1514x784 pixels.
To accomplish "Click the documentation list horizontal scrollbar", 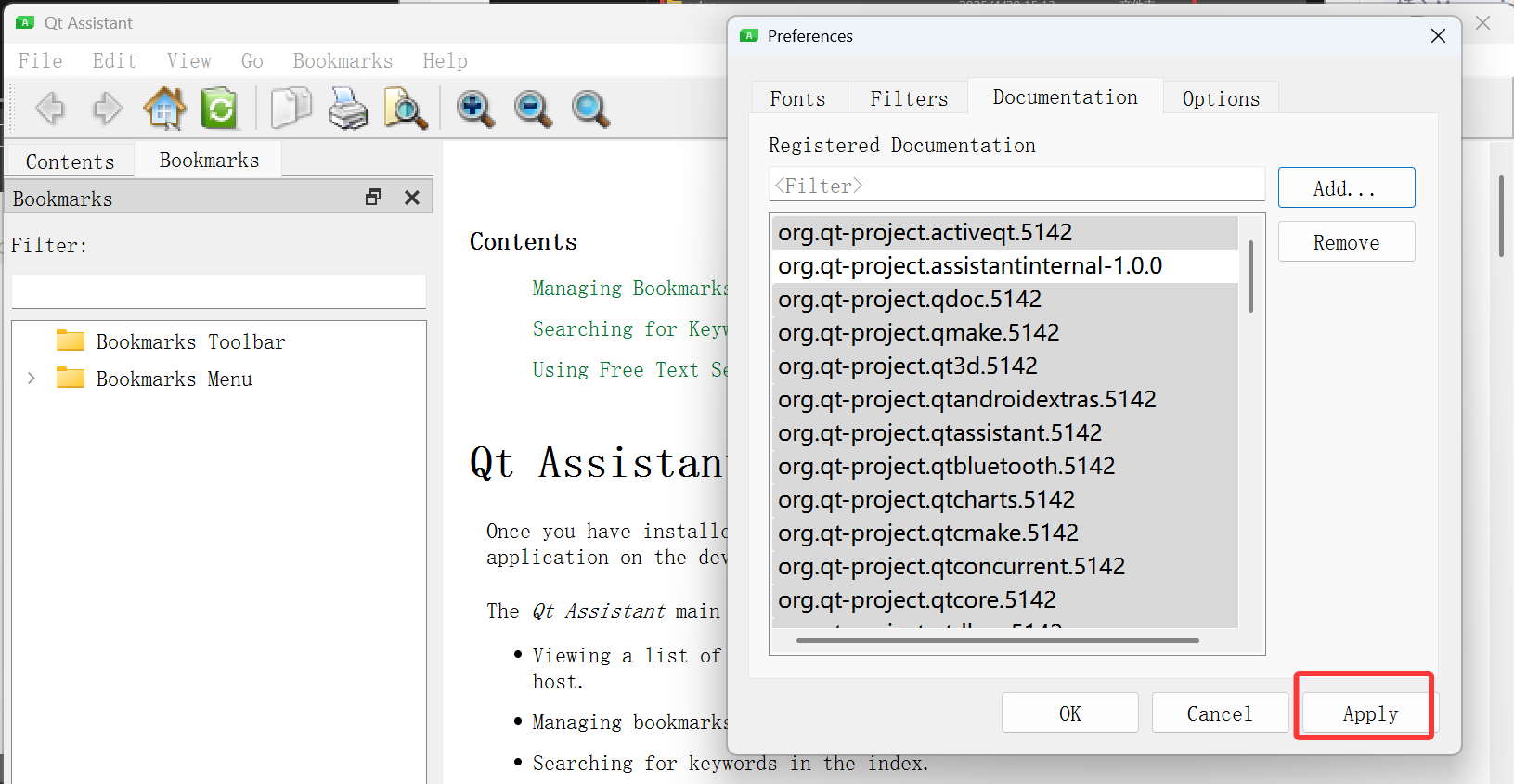I will 997,640.
